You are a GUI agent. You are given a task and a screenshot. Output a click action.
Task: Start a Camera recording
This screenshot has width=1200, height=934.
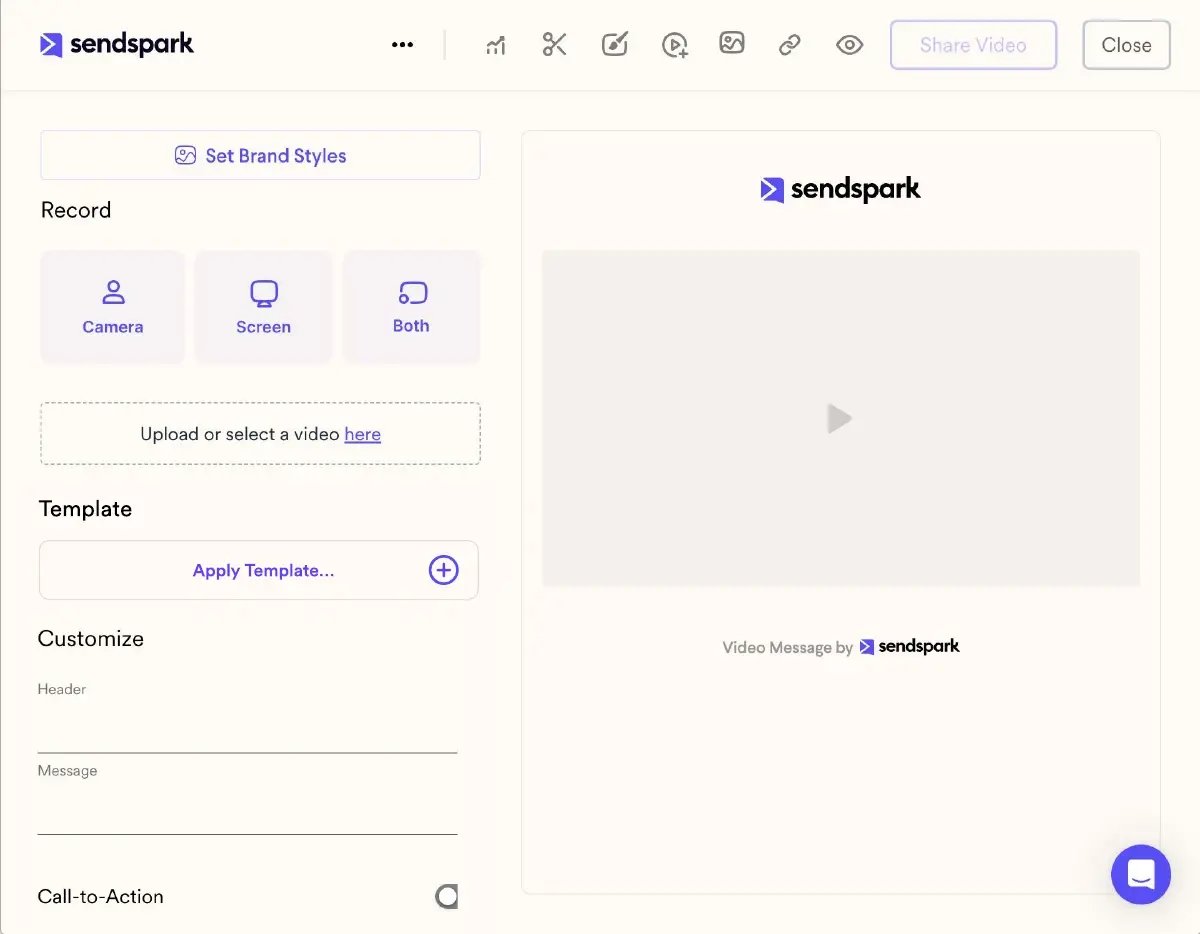[113, 306]
